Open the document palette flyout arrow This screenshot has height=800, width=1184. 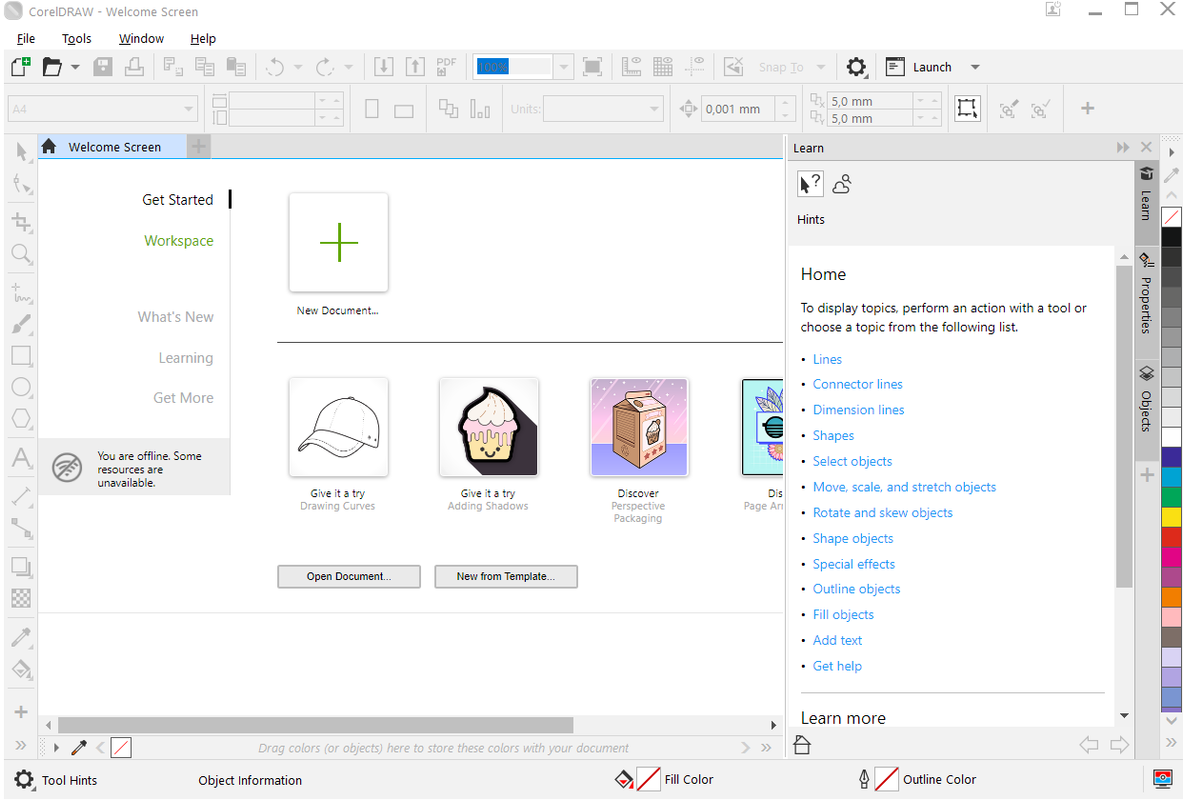pyautogui.click(x=56, y=748)
